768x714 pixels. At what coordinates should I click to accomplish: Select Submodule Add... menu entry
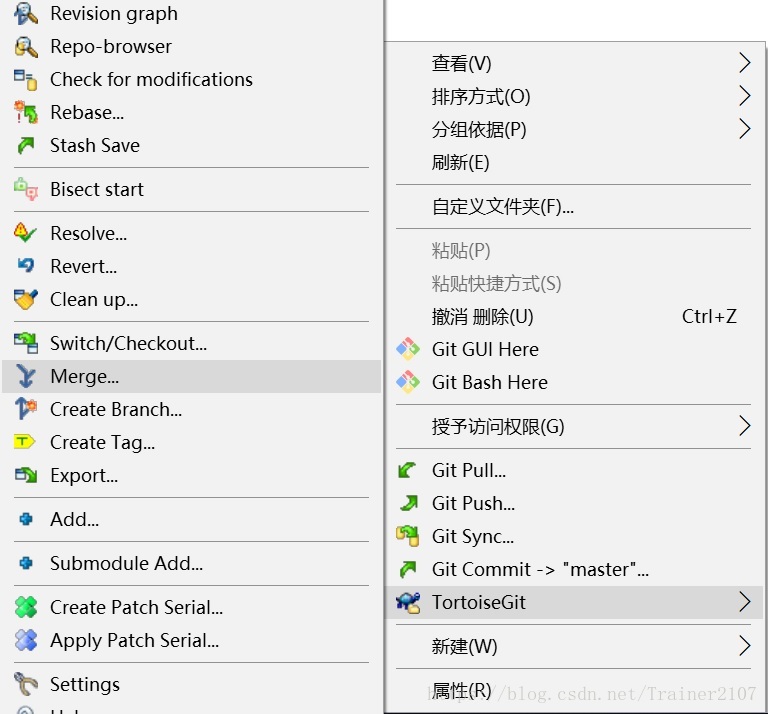click(x=192, y=563)
